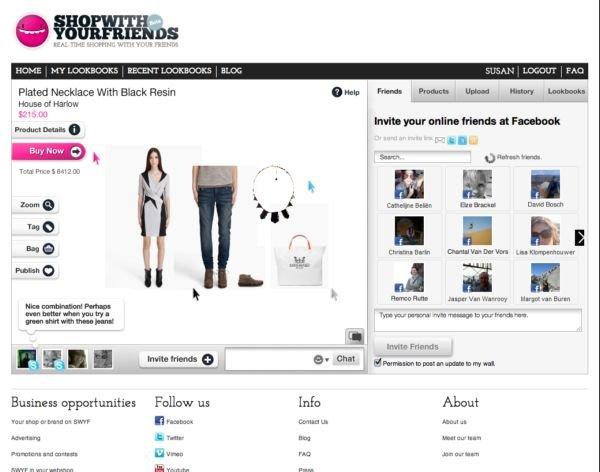The width and height of the screenshot is (600, 472).
Task: Open SUSAN profile link
Action: point(499,71)
